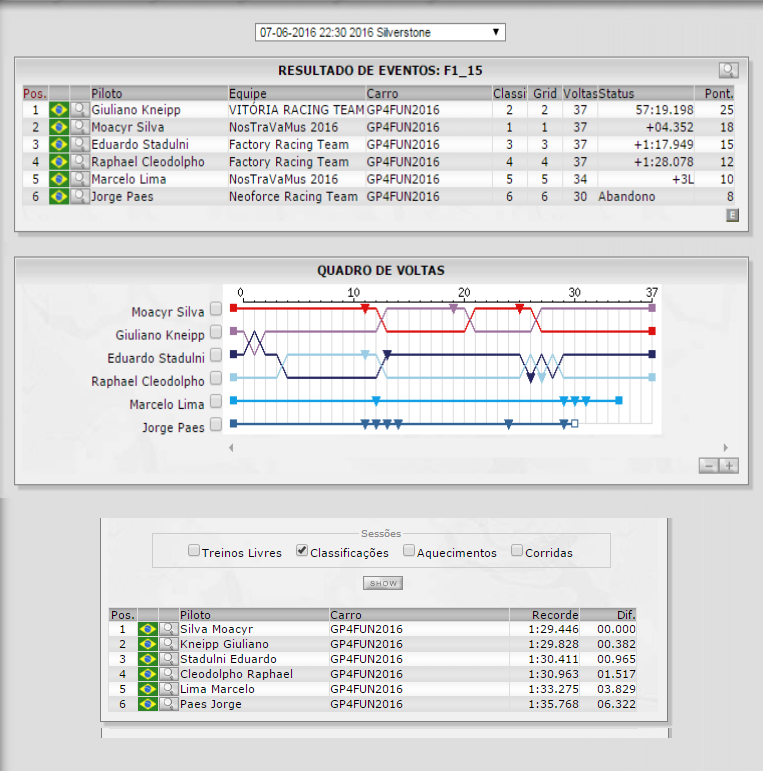Sort results by Pont. column header
This screenshot has width=763, height=771.
(719, 93)
